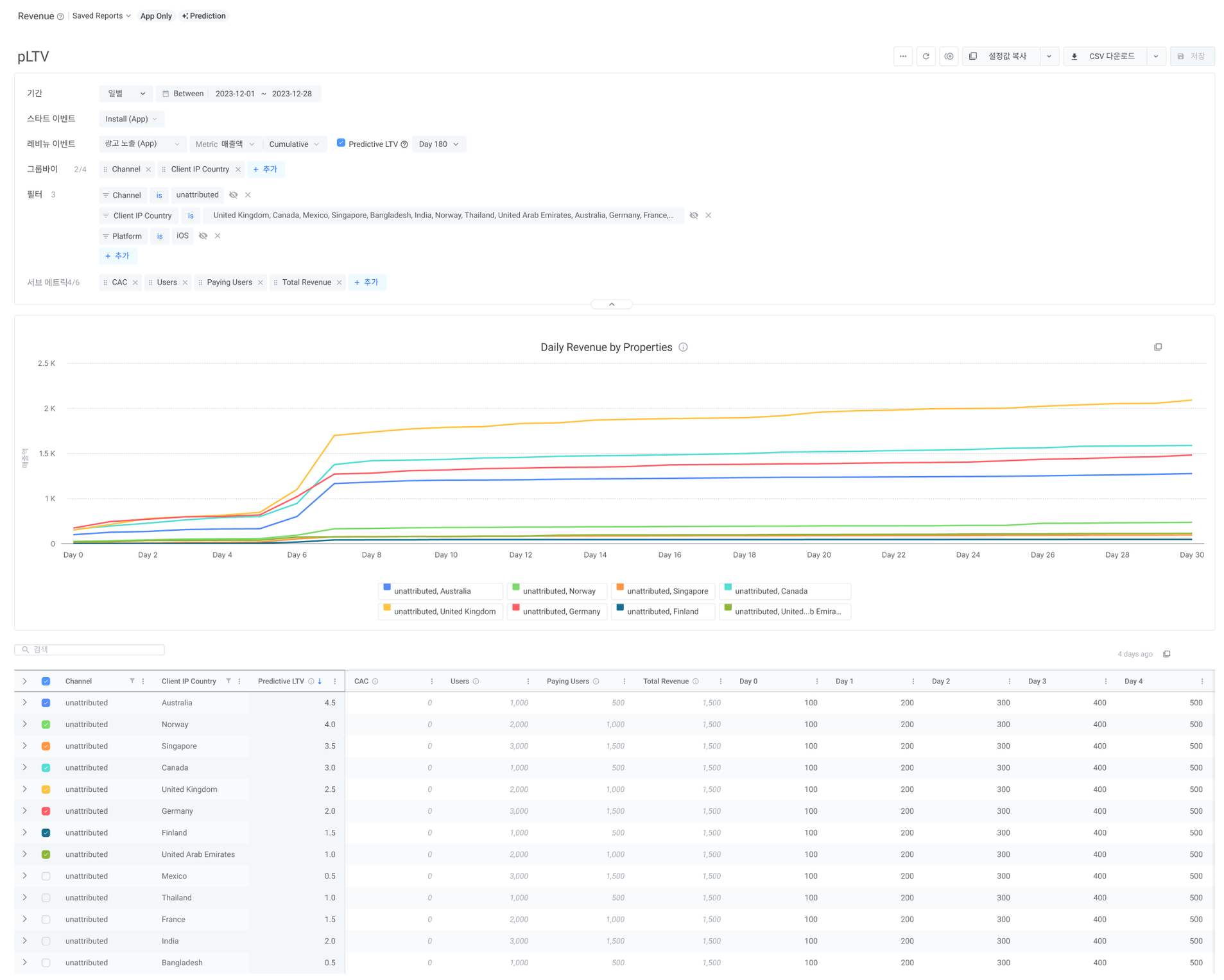Open the Day 180 dropdown
Viewport: 1224px width, 980px height.
(438, 144)
